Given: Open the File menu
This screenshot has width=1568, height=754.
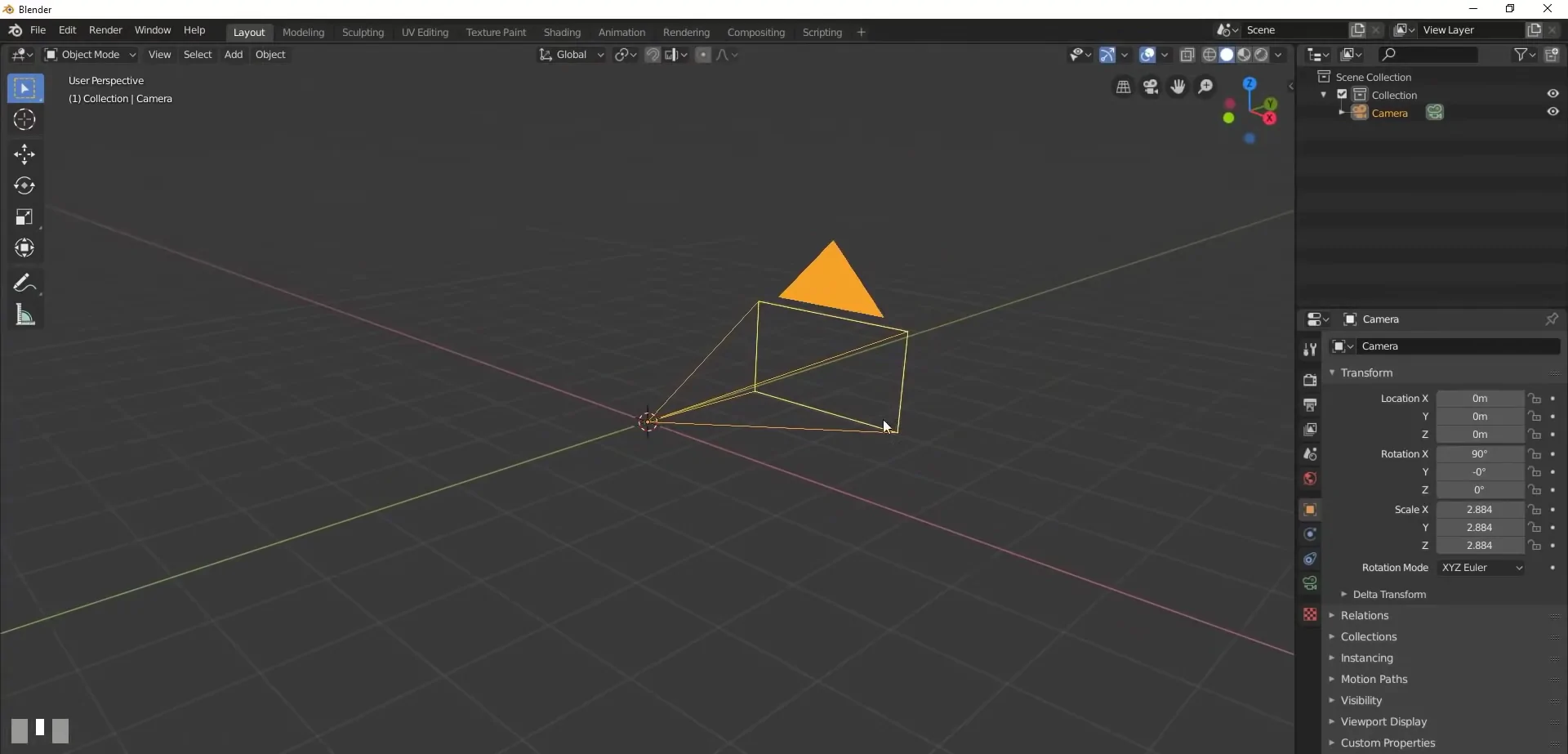Looking at the screenshot, I should point(38,30).
